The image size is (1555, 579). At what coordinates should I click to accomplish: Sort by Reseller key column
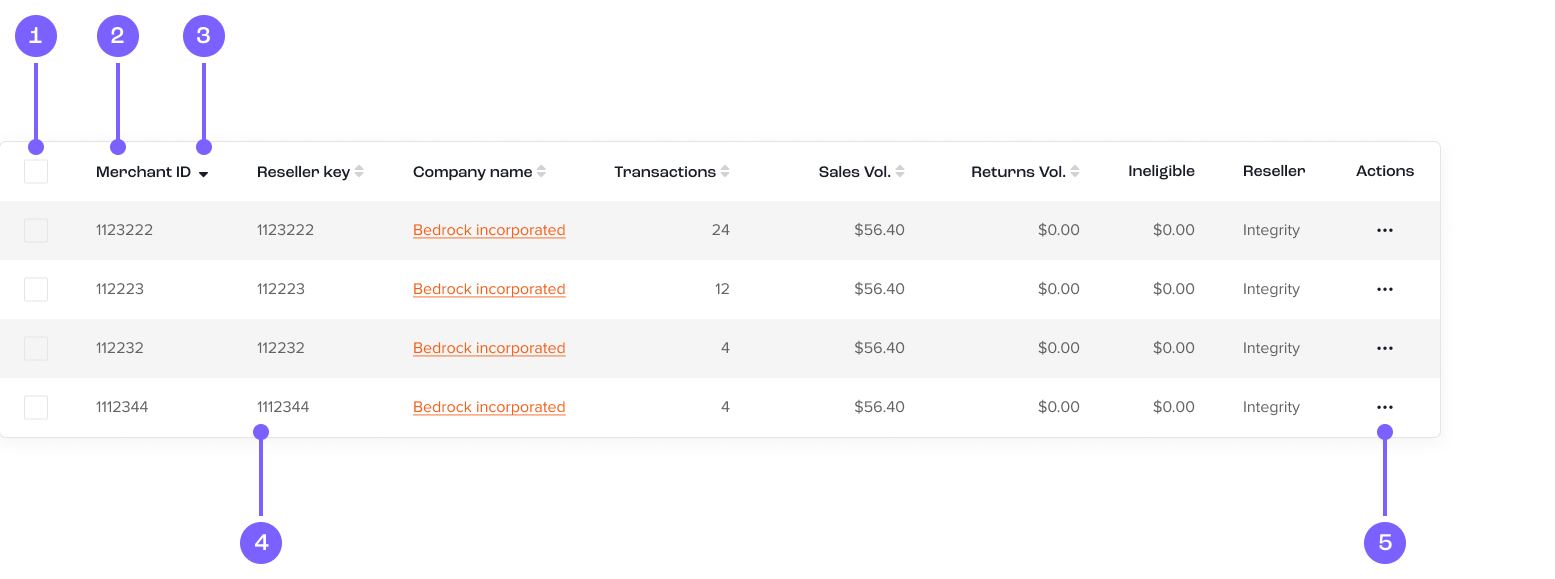[x=359, y=172]
